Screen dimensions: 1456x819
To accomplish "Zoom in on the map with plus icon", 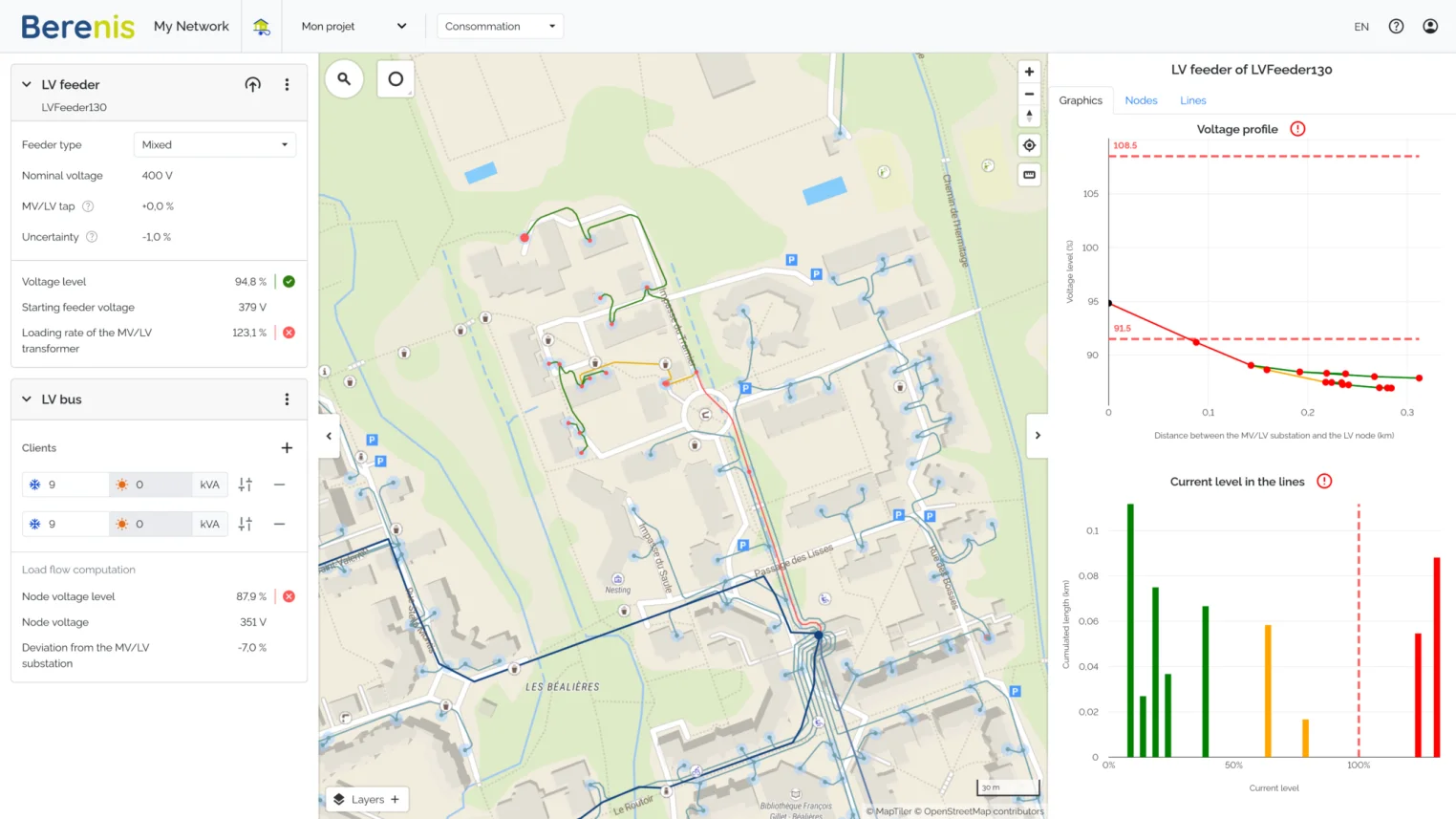I will [x=1028, y=71].
